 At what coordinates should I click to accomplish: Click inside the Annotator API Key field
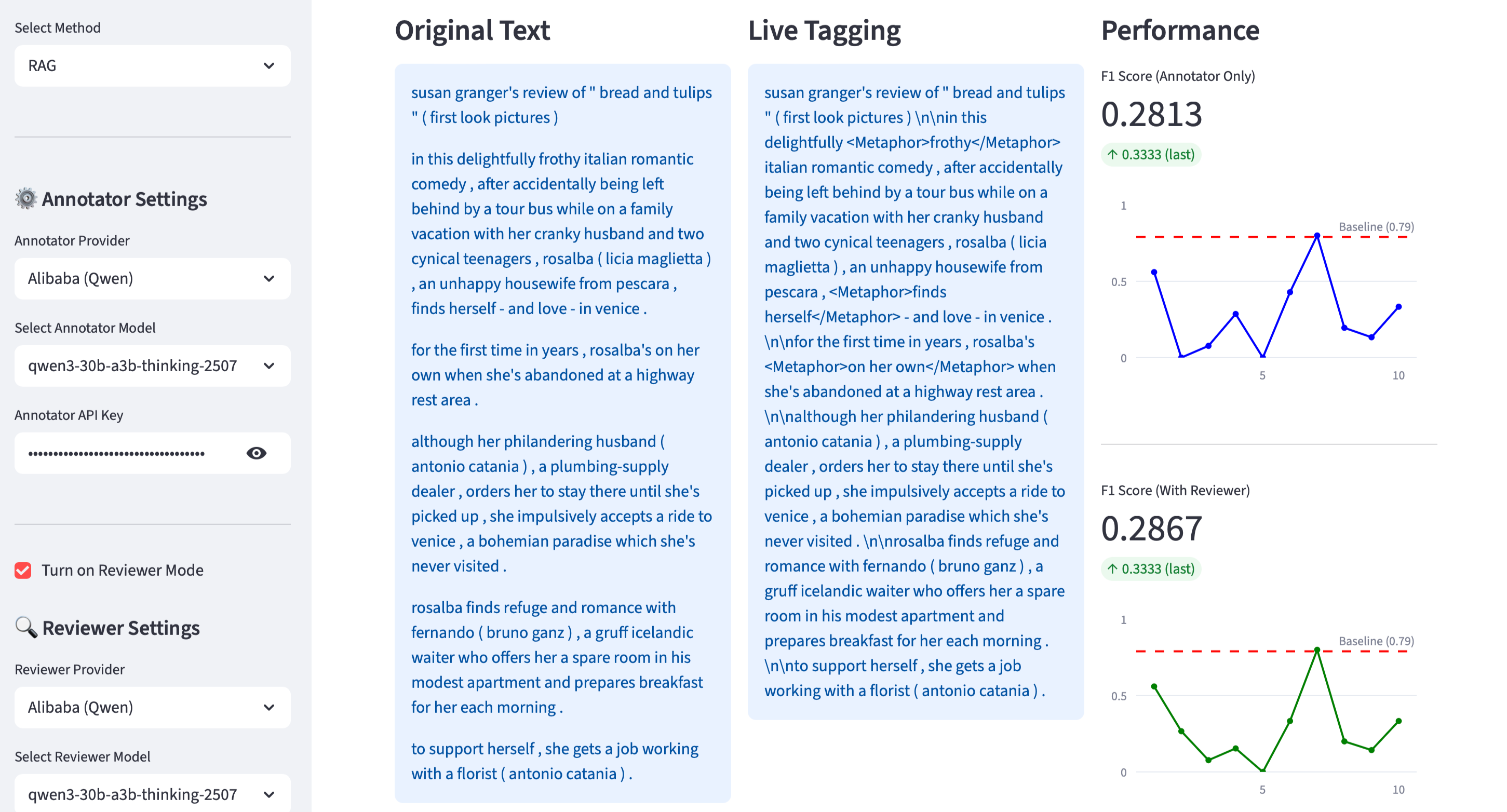[x=129, y=453]
